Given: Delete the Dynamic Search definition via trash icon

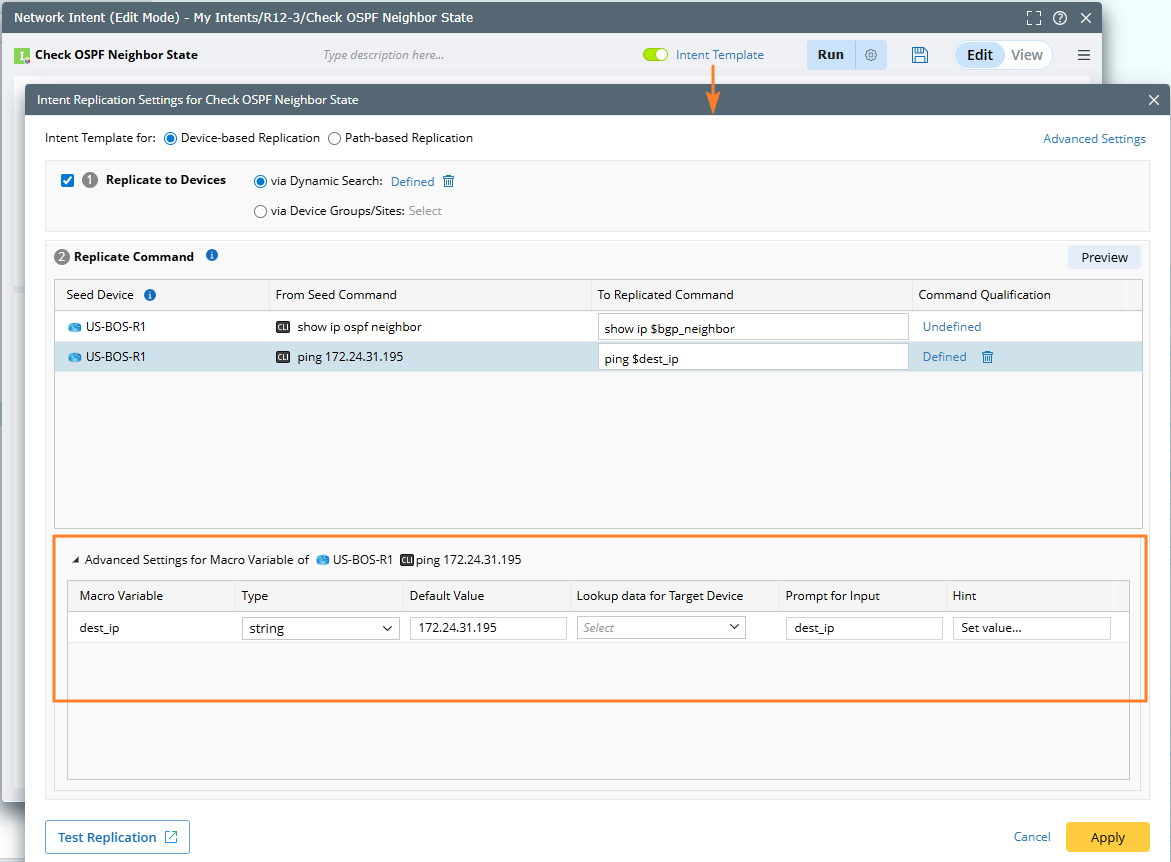Looking at the screenshot, I should tap(448, 181).
